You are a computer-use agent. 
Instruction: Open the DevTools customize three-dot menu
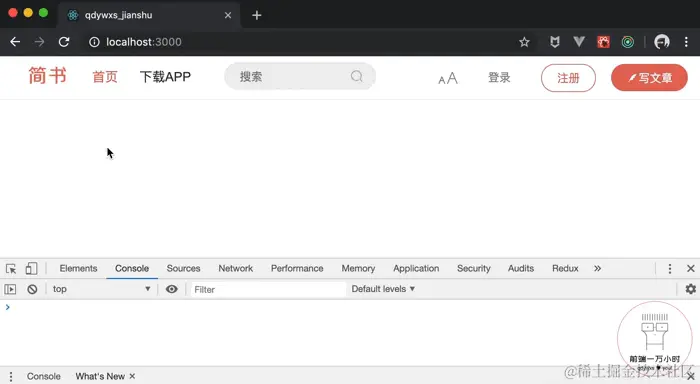[670, 268]
